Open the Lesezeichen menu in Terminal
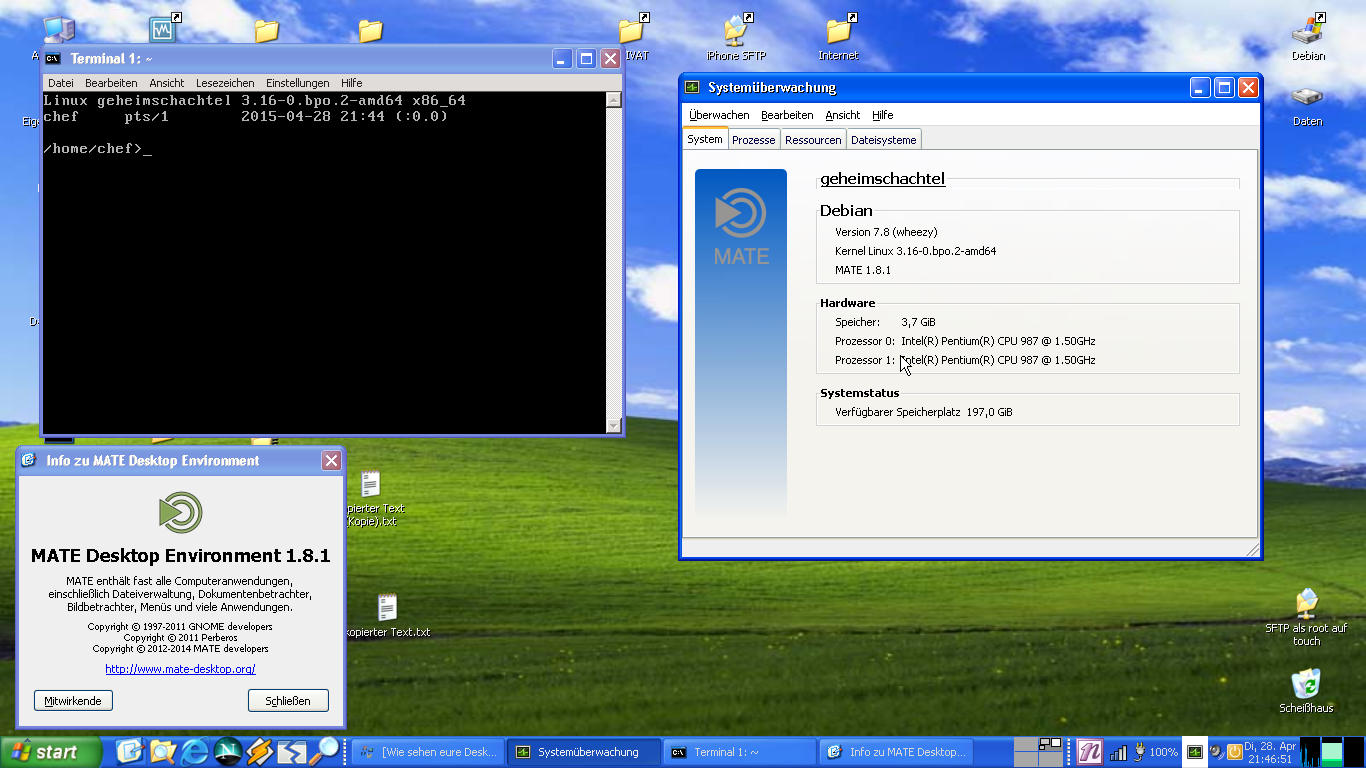This screenshot has width=1366, height=768. [x=225, y=83]
